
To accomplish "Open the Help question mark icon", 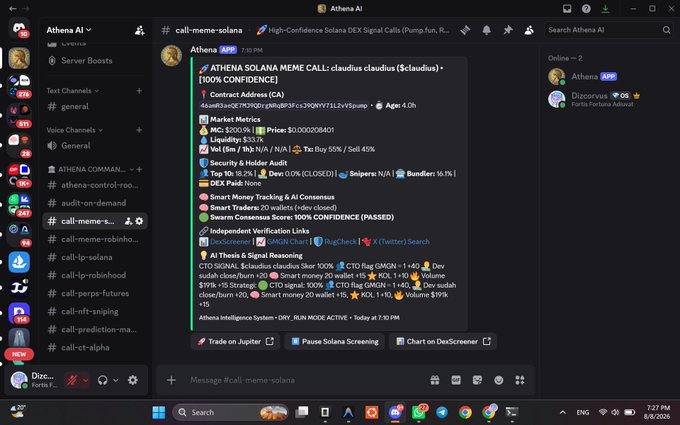I will 586,9.
